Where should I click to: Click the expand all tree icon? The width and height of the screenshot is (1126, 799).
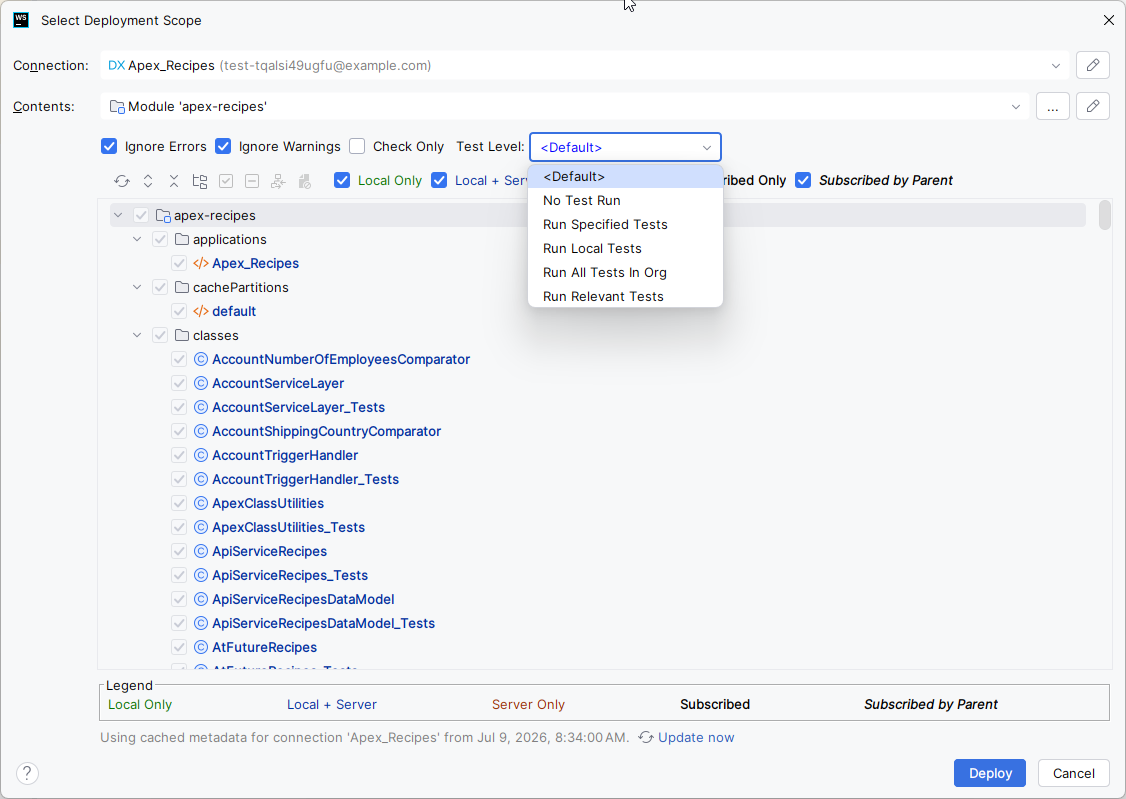pyautogui.click(x=148, y=181)
